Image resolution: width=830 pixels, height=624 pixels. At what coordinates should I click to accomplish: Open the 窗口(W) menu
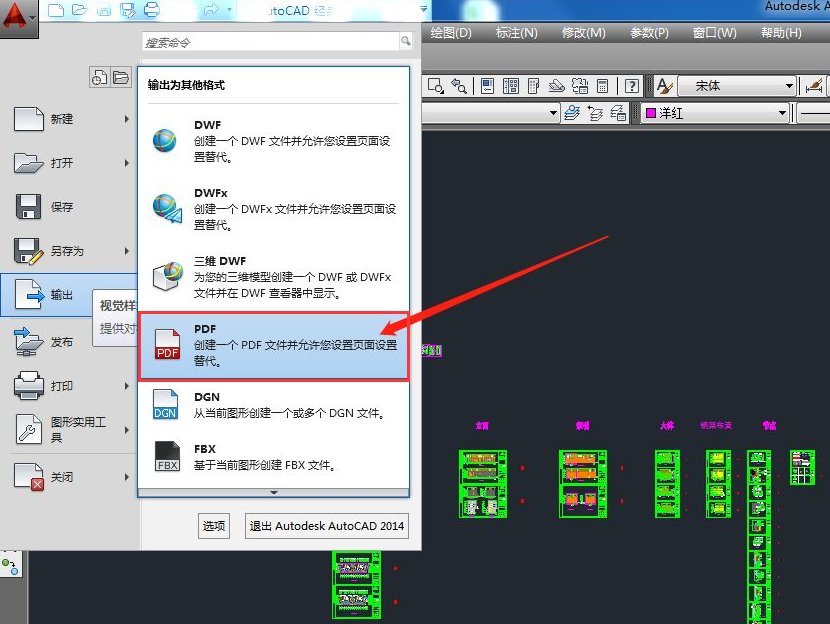click(x=715, y=33)
